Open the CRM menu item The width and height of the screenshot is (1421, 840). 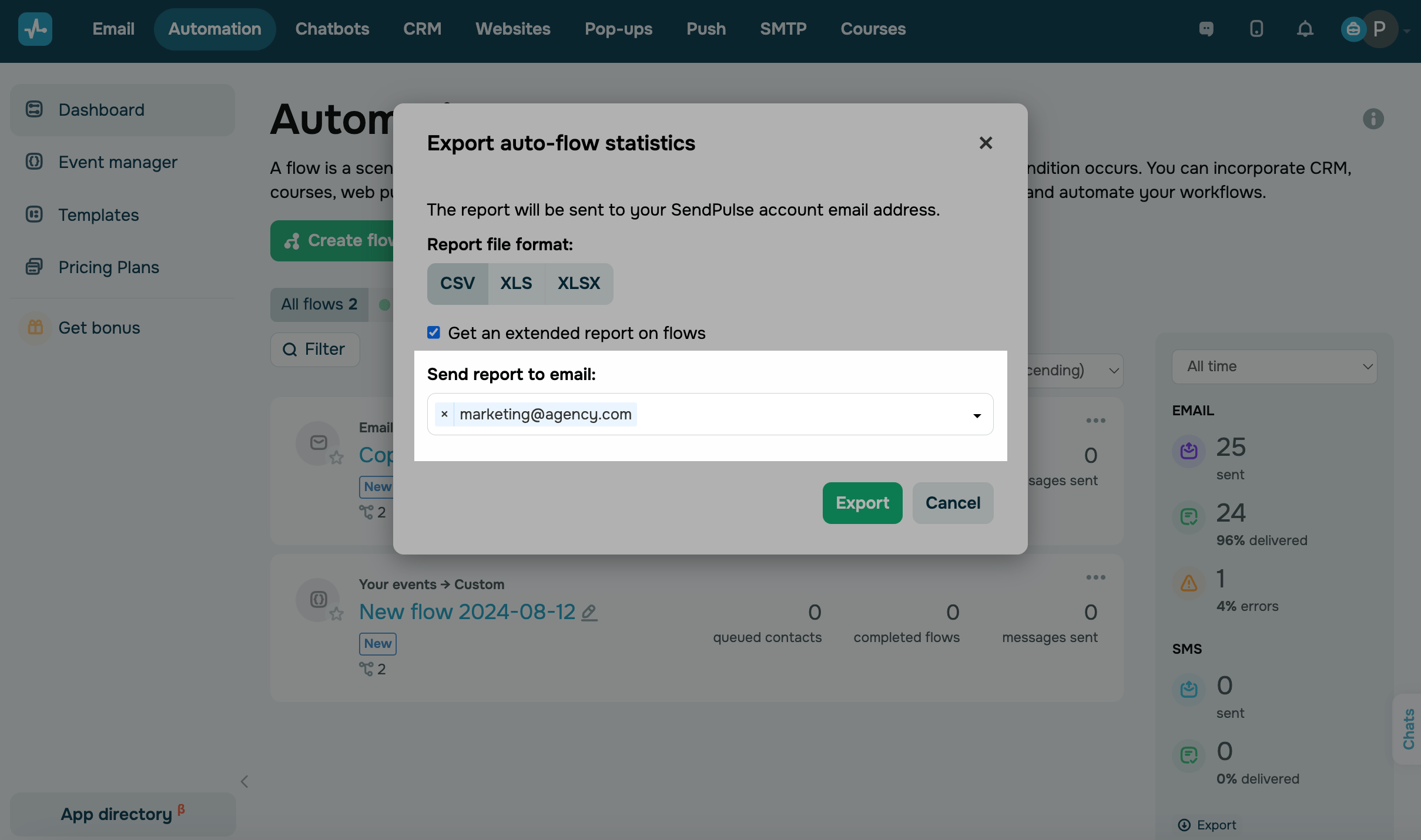pos(422,29)
